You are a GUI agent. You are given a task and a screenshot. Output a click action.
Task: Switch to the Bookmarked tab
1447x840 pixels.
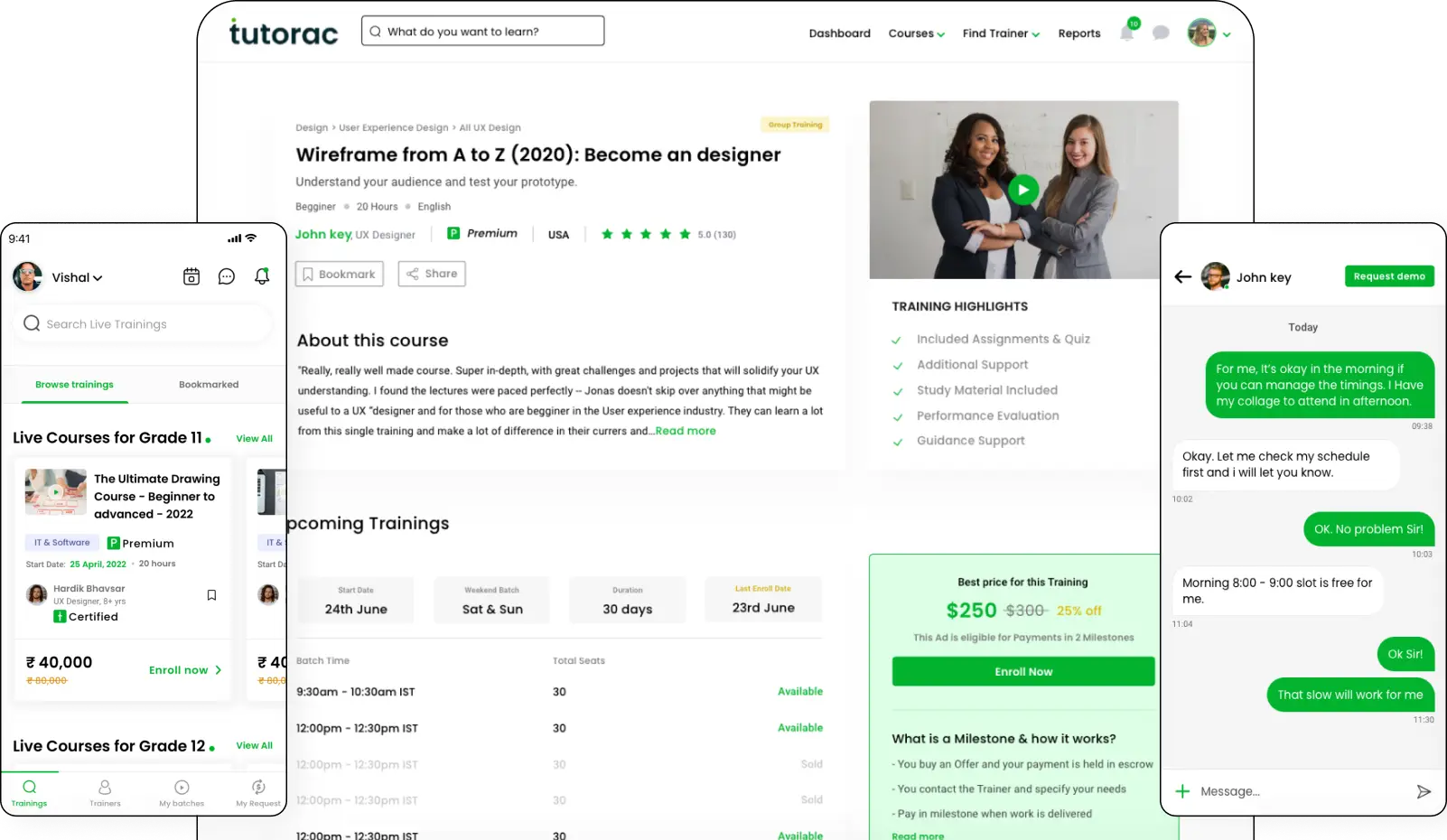coord(209,385)
